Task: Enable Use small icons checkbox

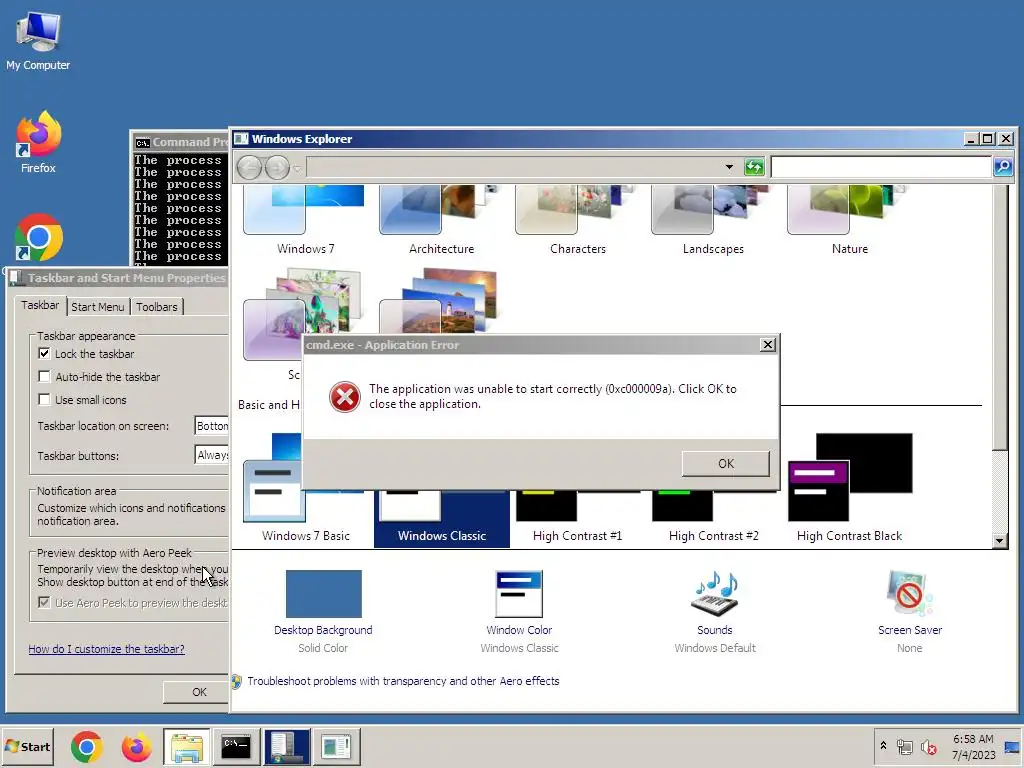Action: (x=44, y=400)
